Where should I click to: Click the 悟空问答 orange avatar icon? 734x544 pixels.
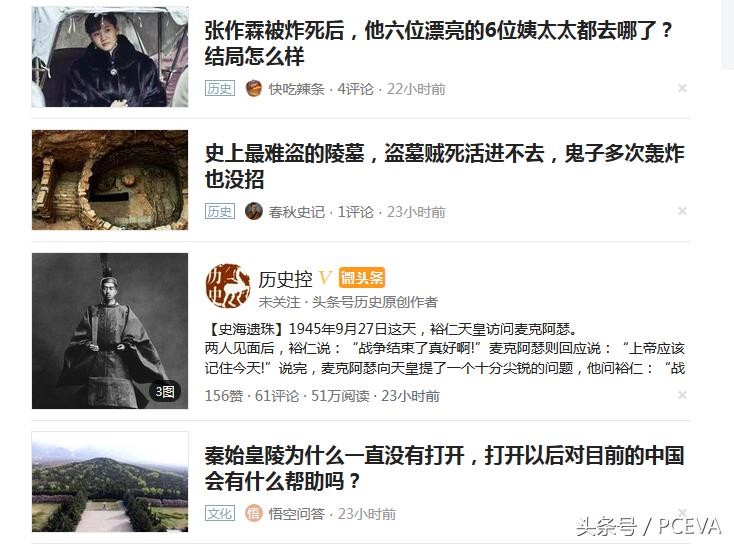[x=254, y=514]
